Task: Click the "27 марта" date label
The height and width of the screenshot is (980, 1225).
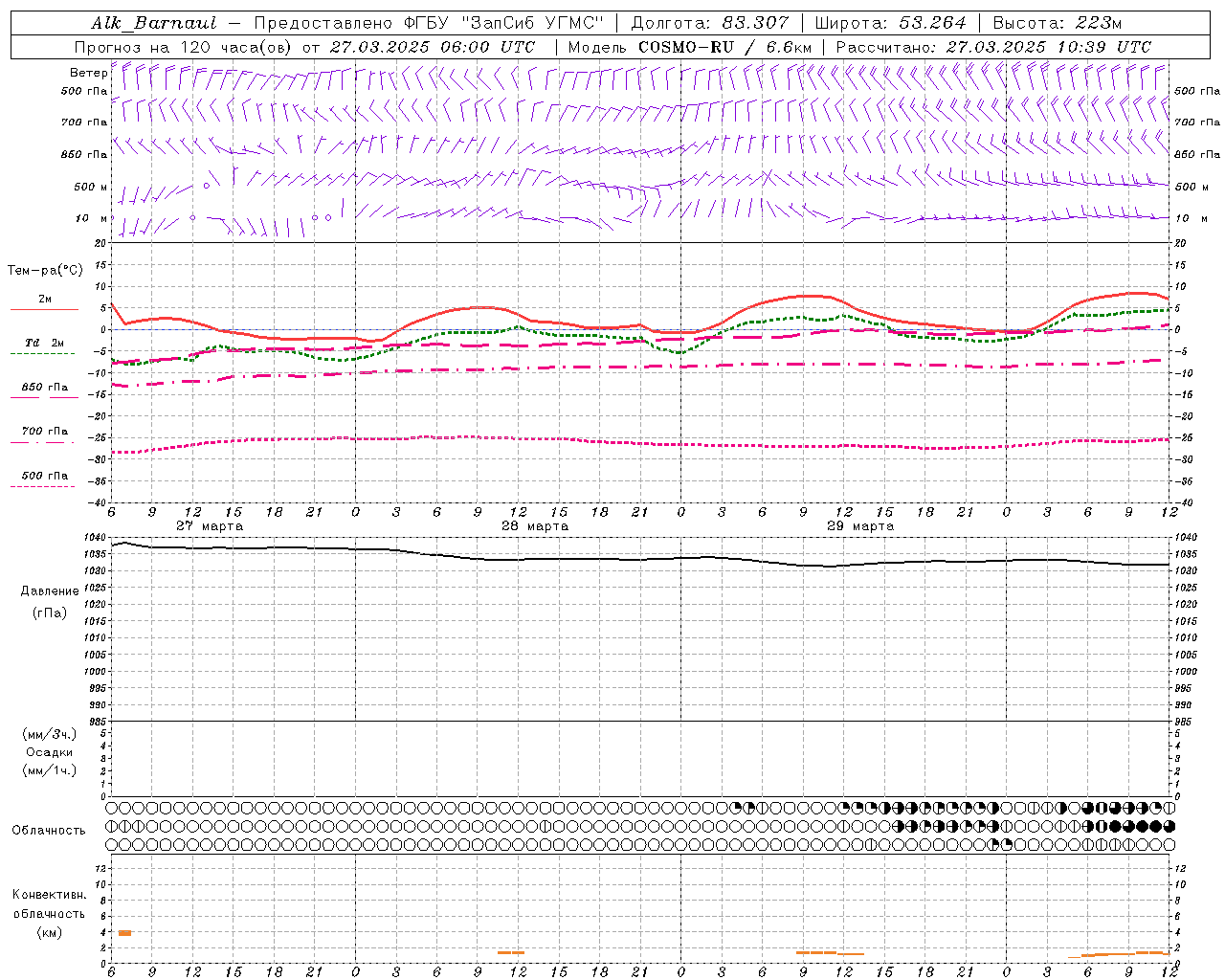Action: coord(210,526)
